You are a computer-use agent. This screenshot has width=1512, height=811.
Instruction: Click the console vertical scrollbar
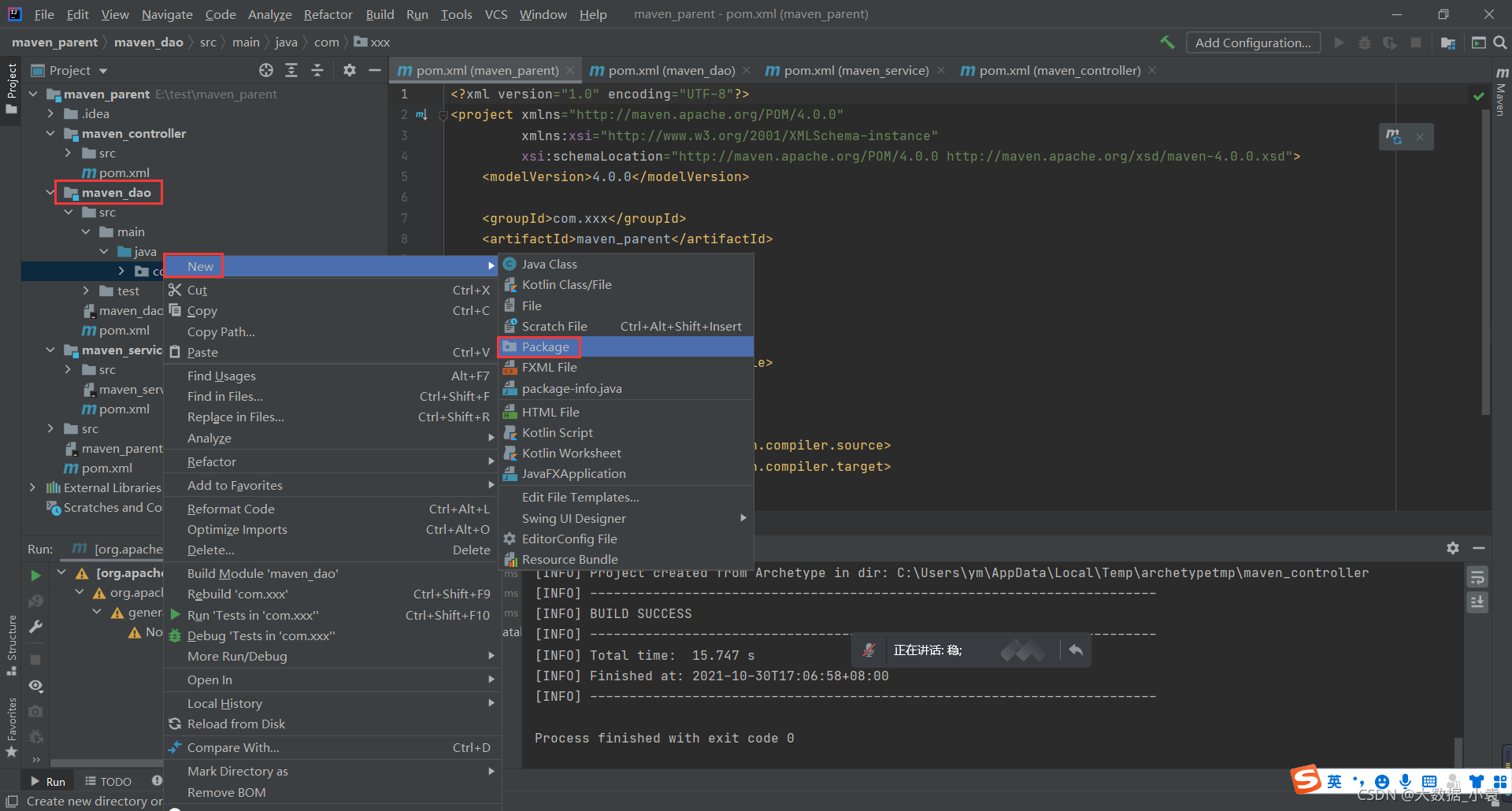point(1458,752)
